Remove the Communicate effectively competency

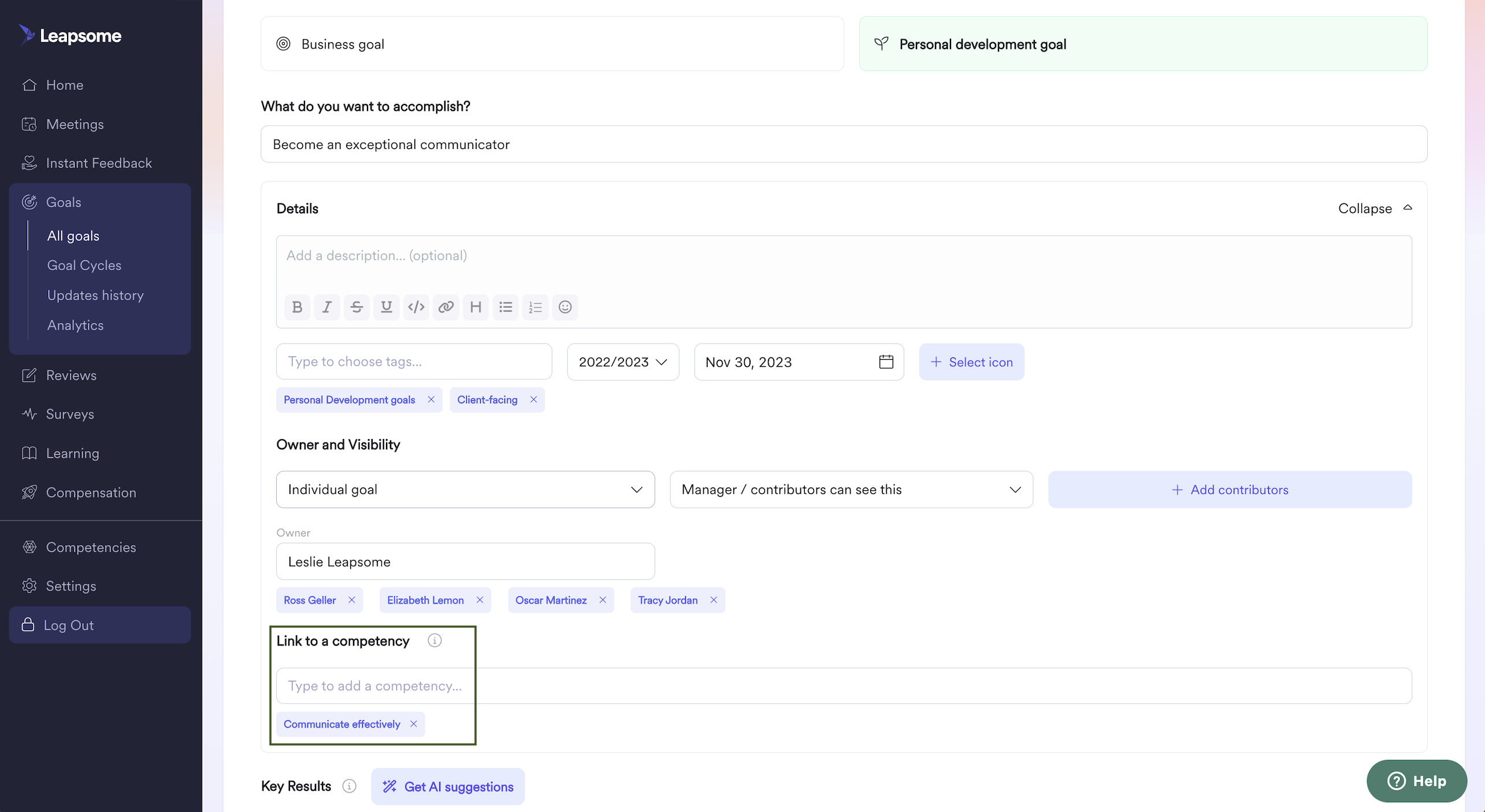(414, 724)
